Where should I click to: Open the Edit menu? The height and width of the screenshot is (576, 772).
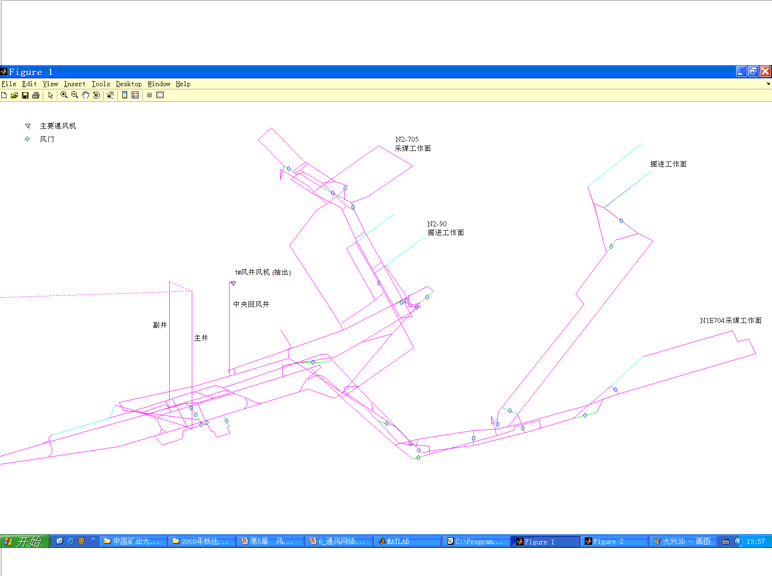tap(30, 84)
